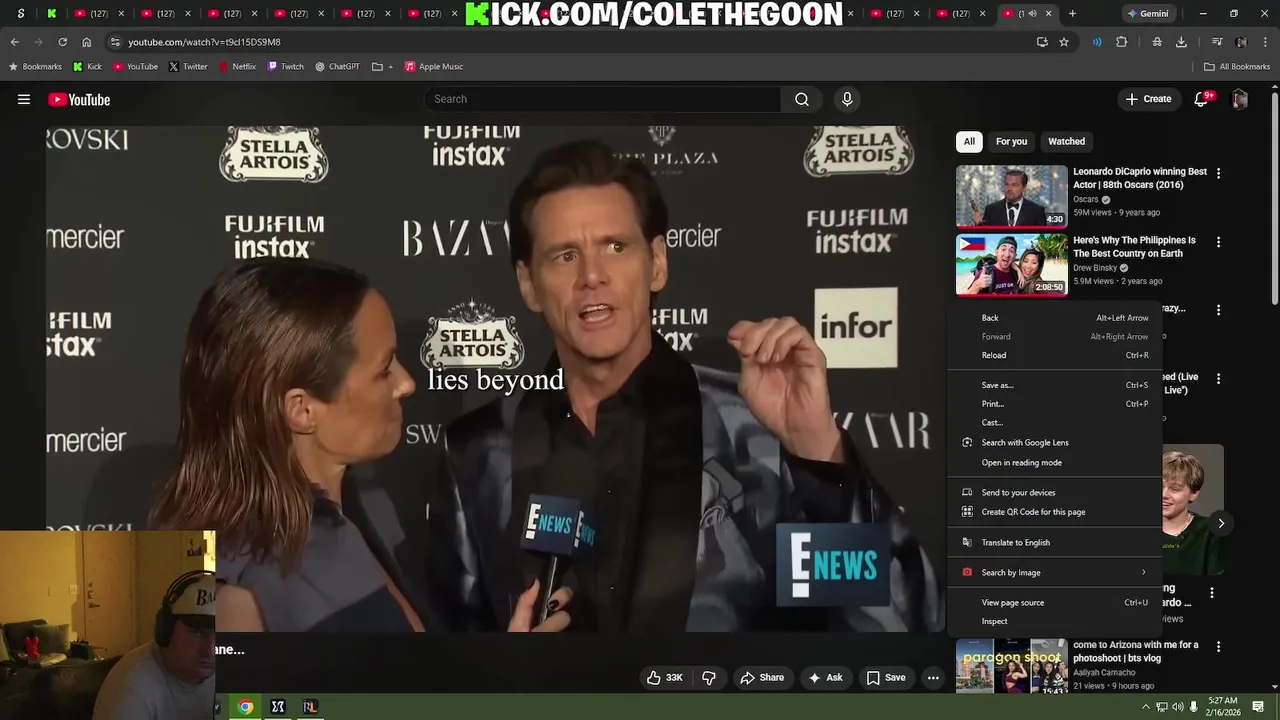Open Netflix bookmark in bookmarks bar
This screenshot has height=720, width=1280.
(x=237, y=67)
